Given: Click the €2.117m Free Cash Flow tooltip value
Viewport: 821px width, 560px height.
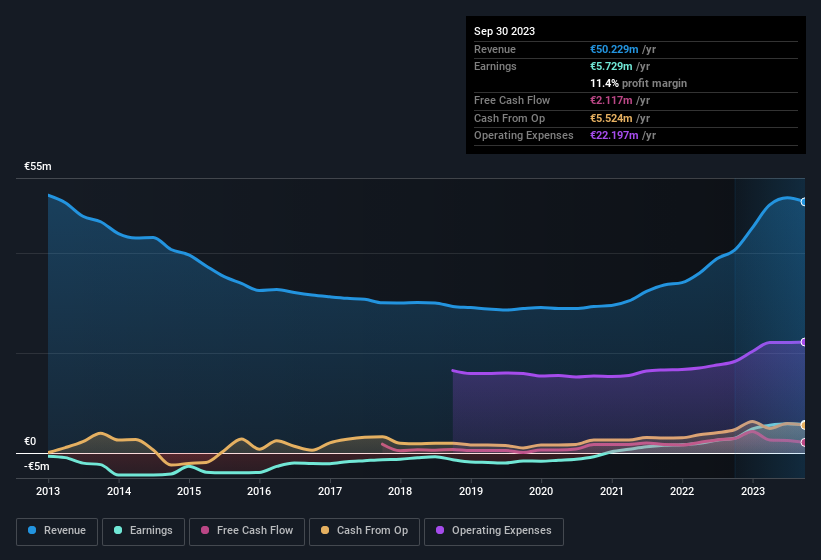Looking at the screenshot, I should (x=617, y=100).
